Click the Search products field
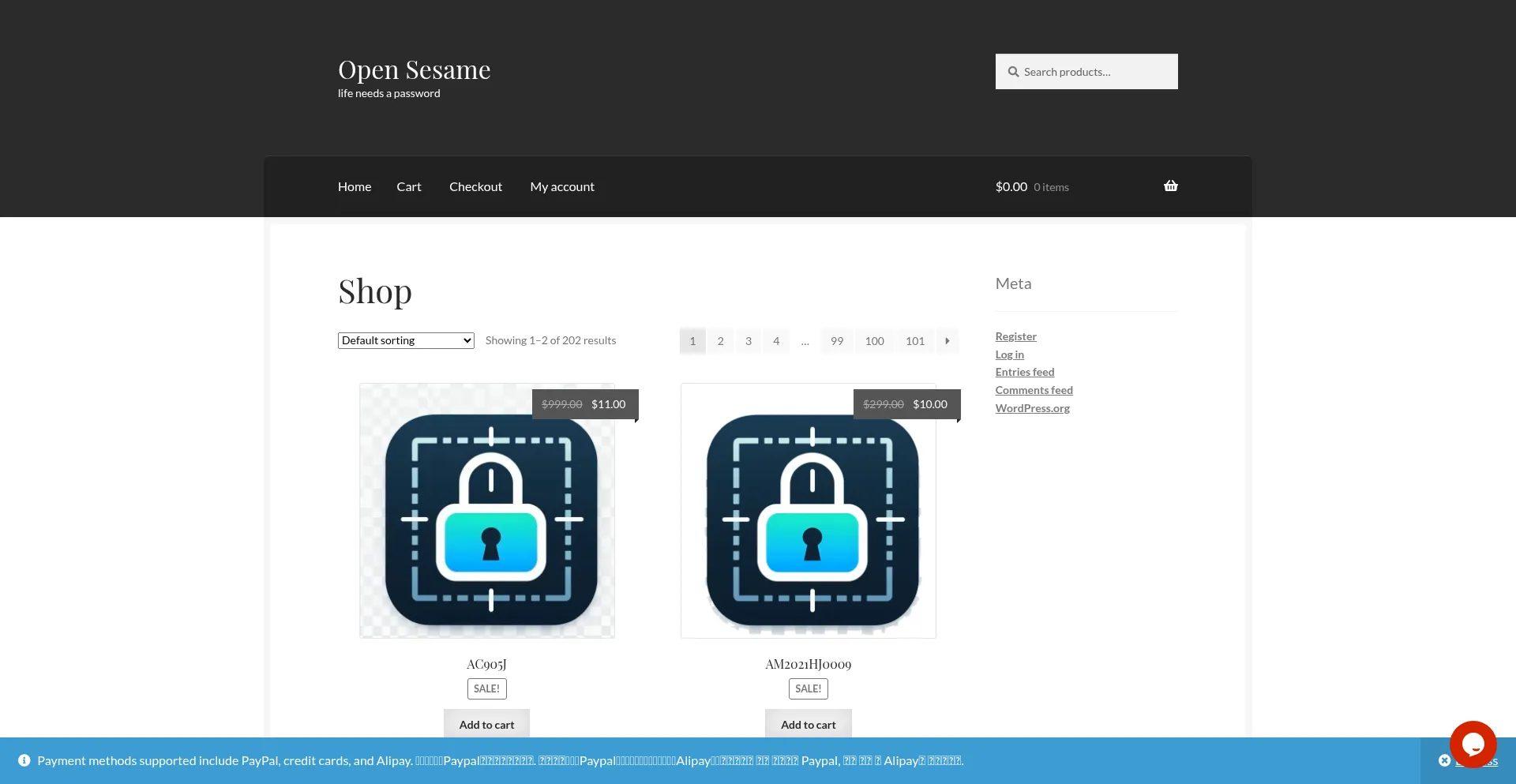The width and height of the screenshot is (1516, 784). [x=1094, y=72]
